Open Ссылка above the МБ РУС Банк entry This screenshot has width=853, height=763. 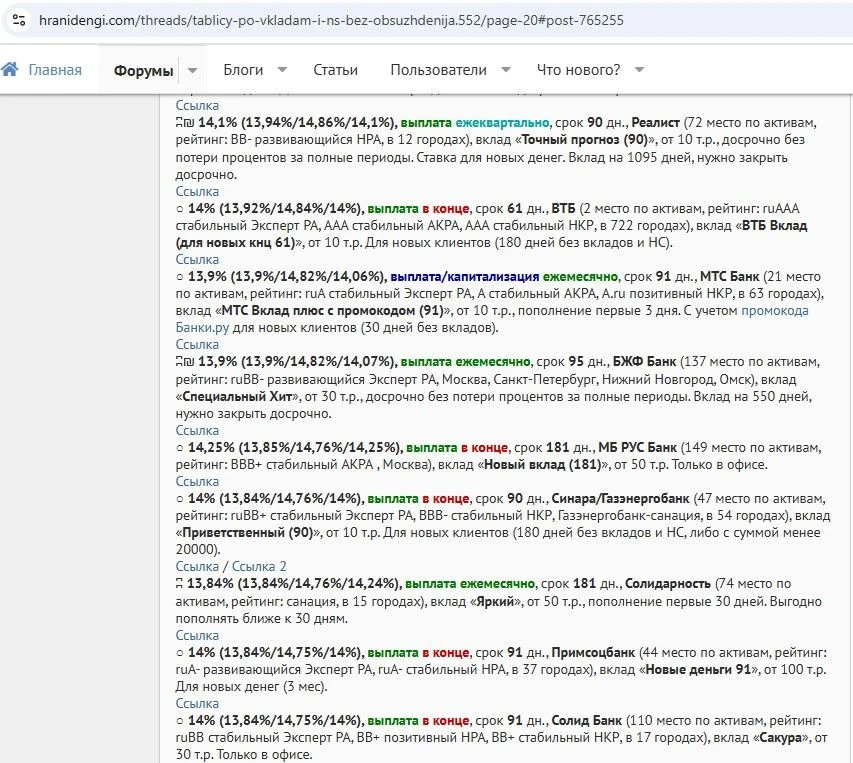pyautogui.click(x=197, y=430)
